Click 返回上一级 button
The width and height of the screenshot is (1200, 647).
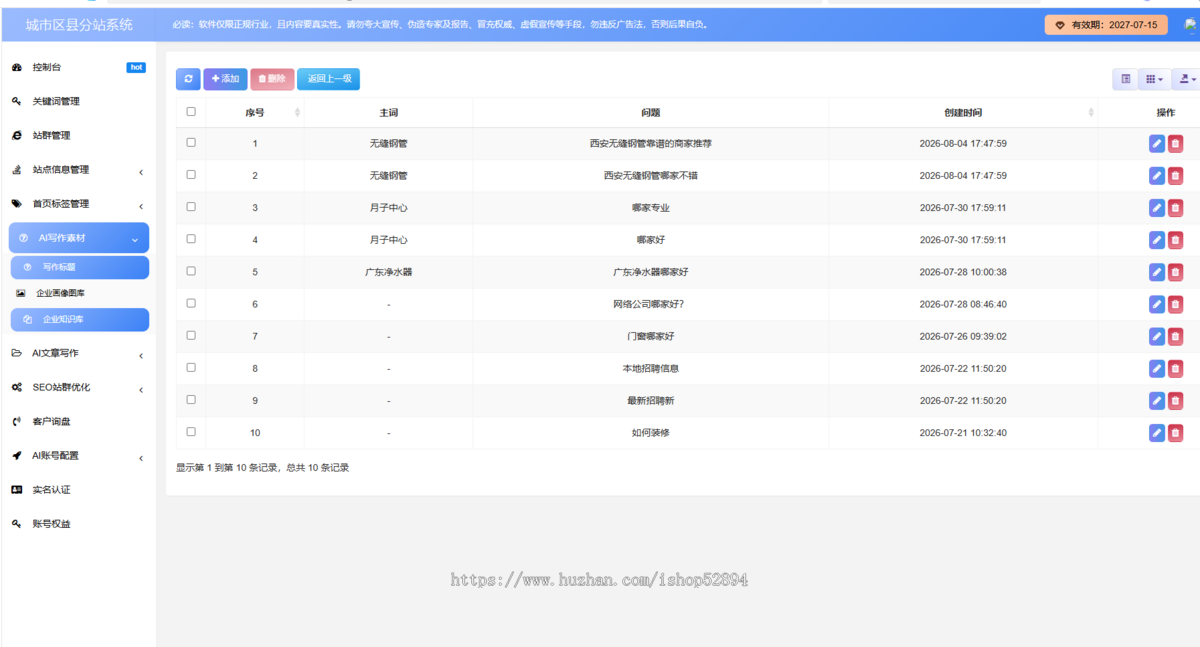coord(328,79)
